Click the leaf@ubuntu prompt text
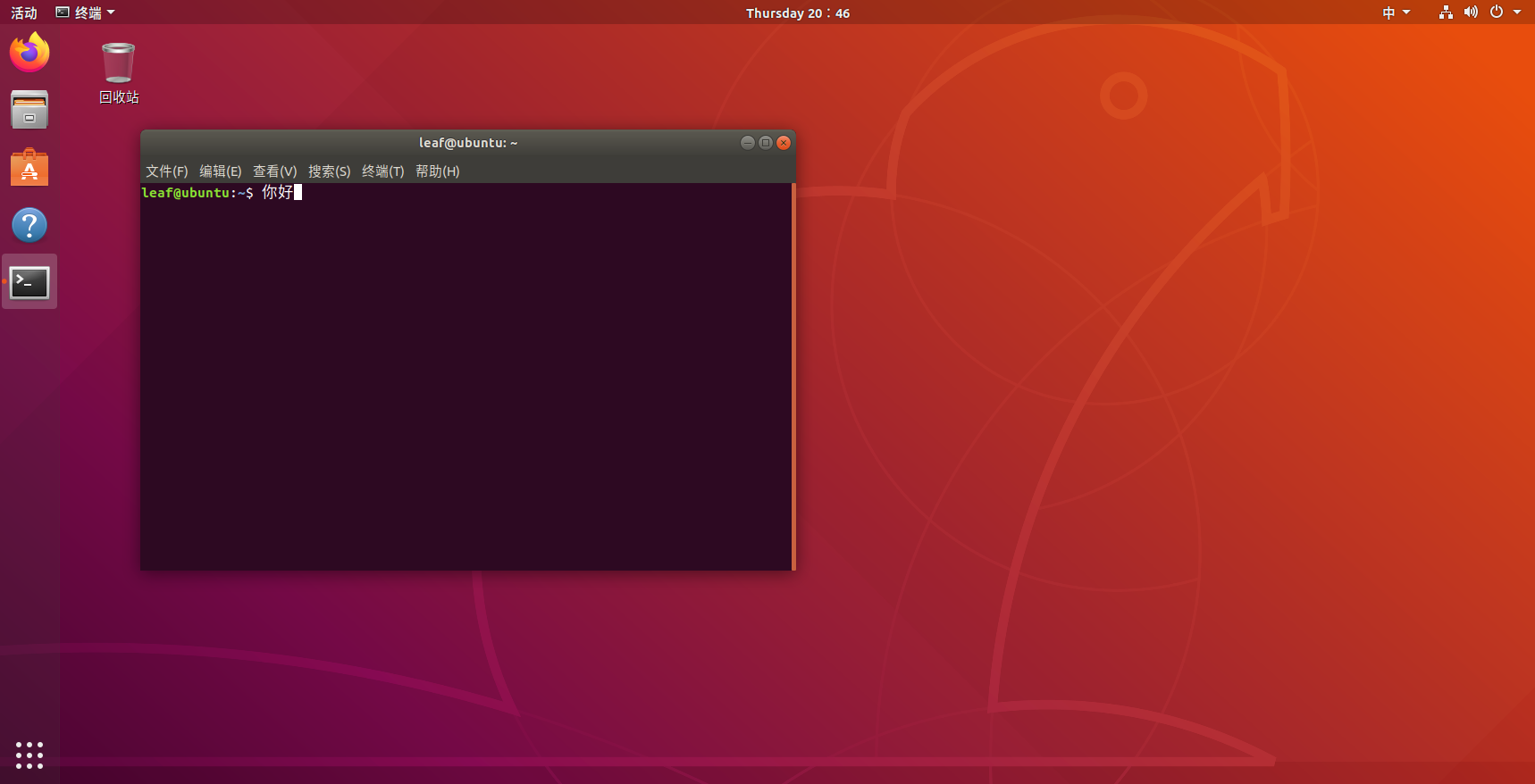This screenshot has width=1535, height=784. tap(197, 193)
